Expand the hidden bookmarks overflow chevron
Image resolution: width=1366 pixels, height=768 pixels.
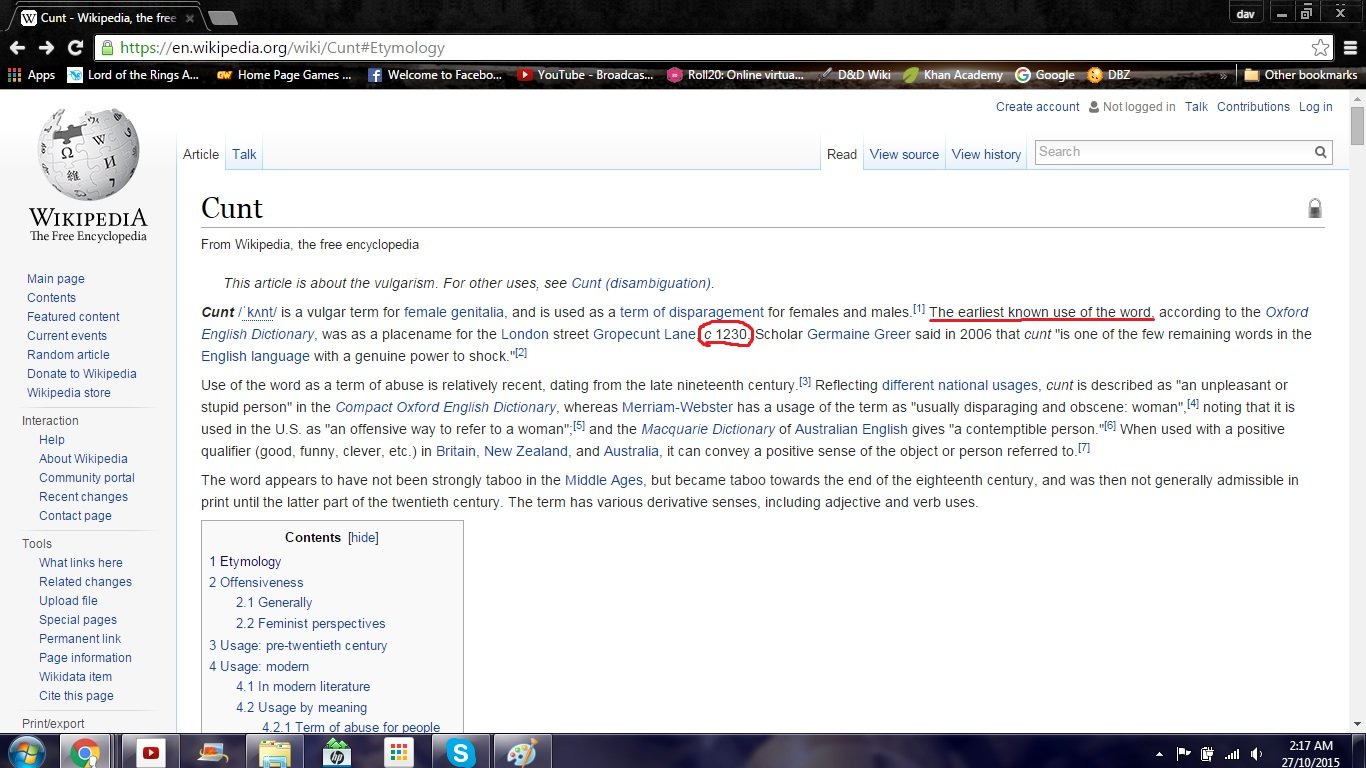pos(1223,75)
